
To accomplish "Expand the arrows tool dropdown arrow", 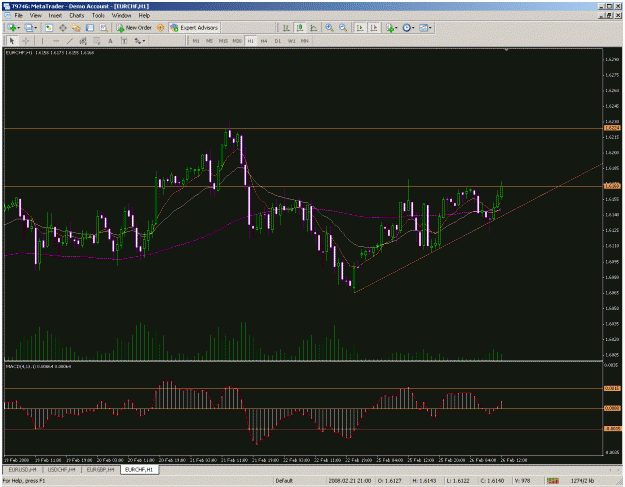I will [x=144, y=41].
